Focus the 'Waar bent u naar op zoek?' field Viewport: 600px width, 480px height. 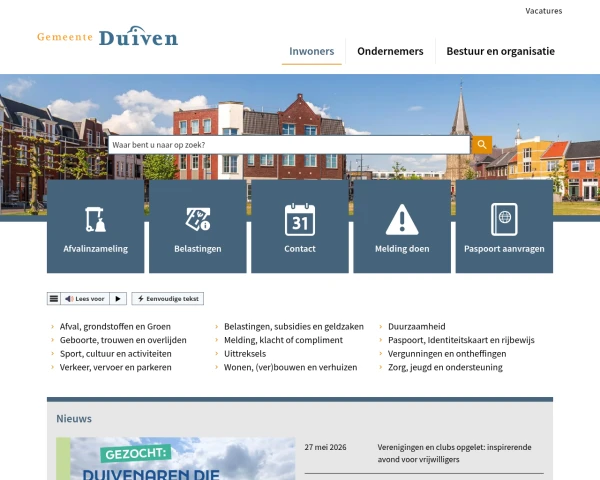pos(289,145)
